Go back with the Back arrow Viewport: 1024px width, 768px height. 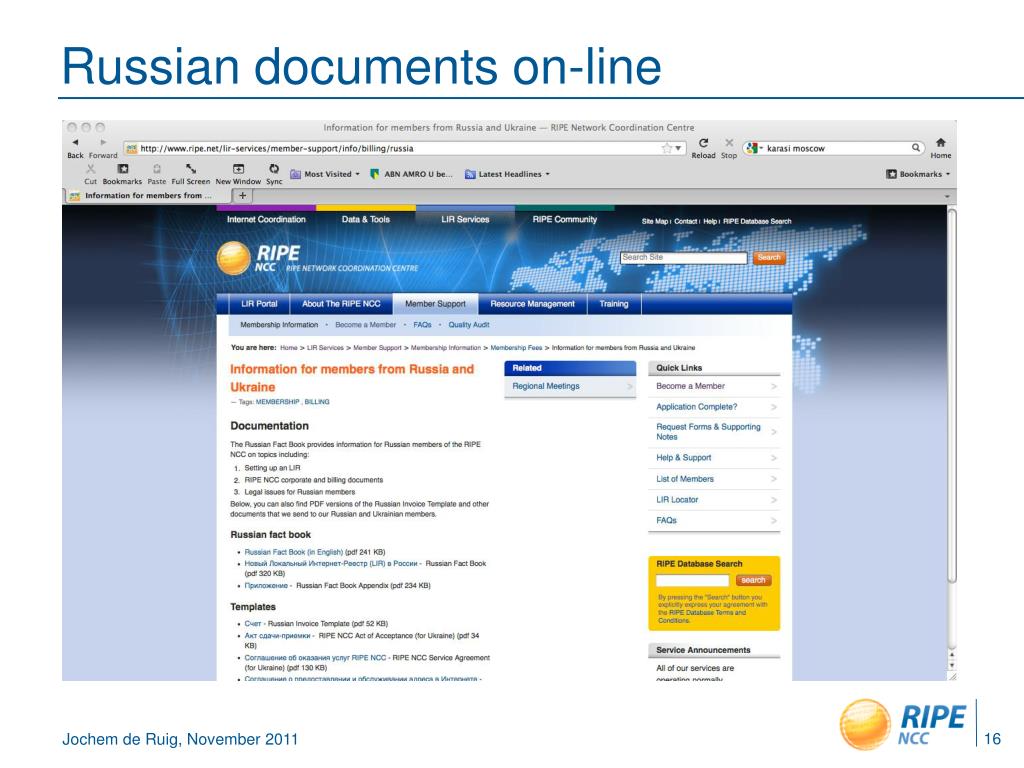click(x=75, y=142)
